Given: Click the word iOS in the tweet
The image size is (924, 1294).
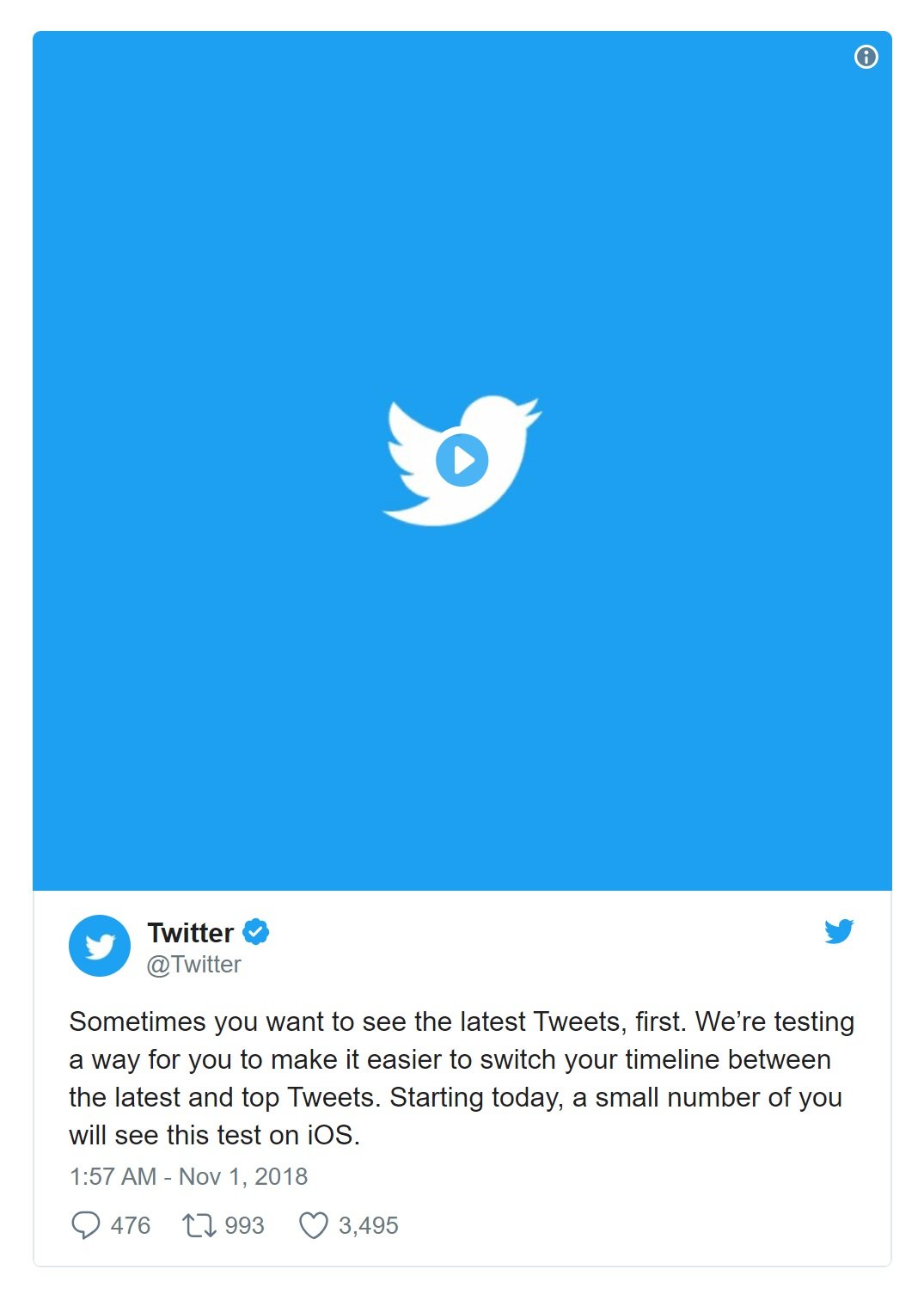Looking at the screenshot, I should [x=329, y=1135].
